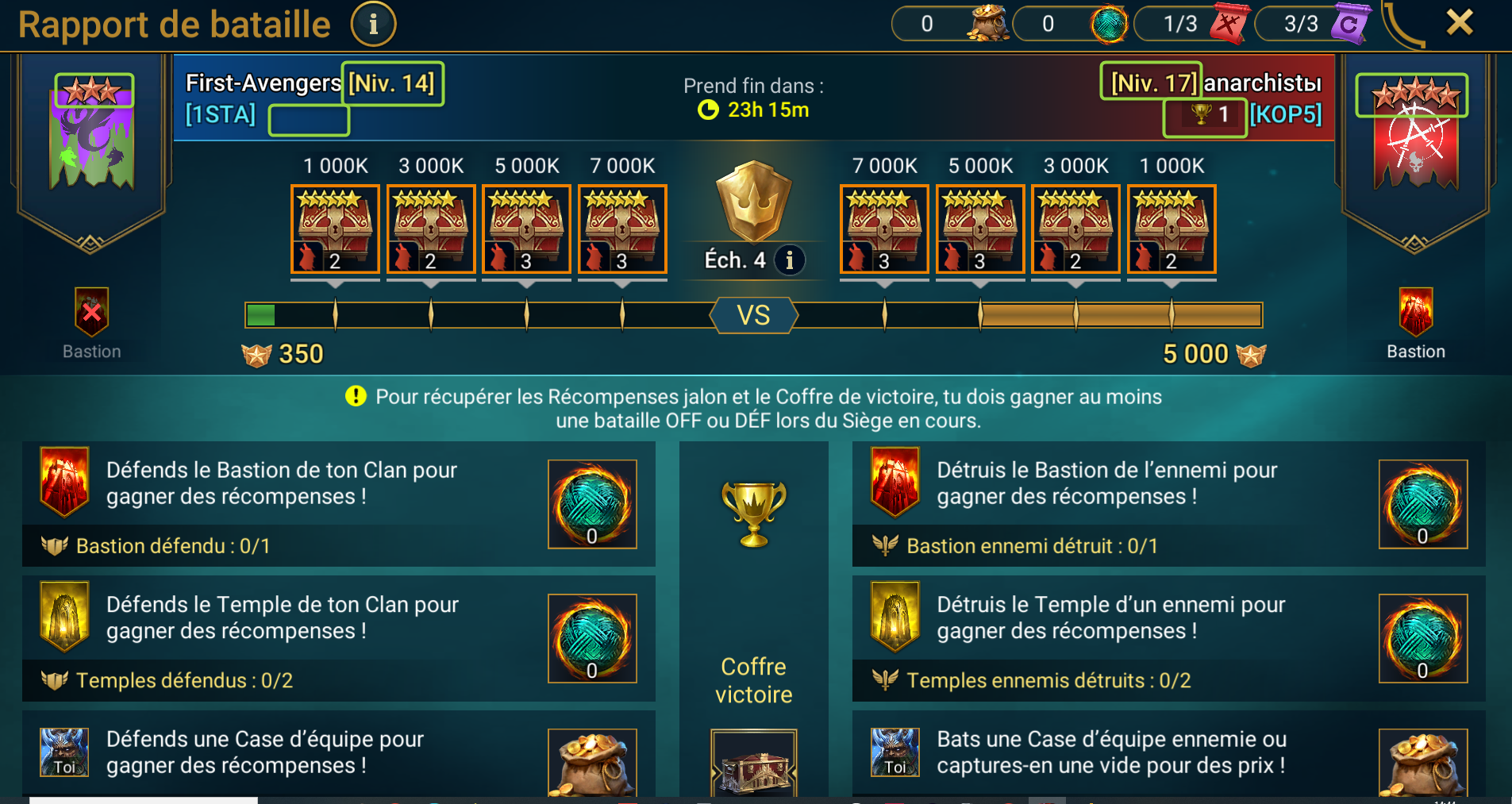
Task: Select the anarchistы clan banner emblem
Action: (1415, 135)
